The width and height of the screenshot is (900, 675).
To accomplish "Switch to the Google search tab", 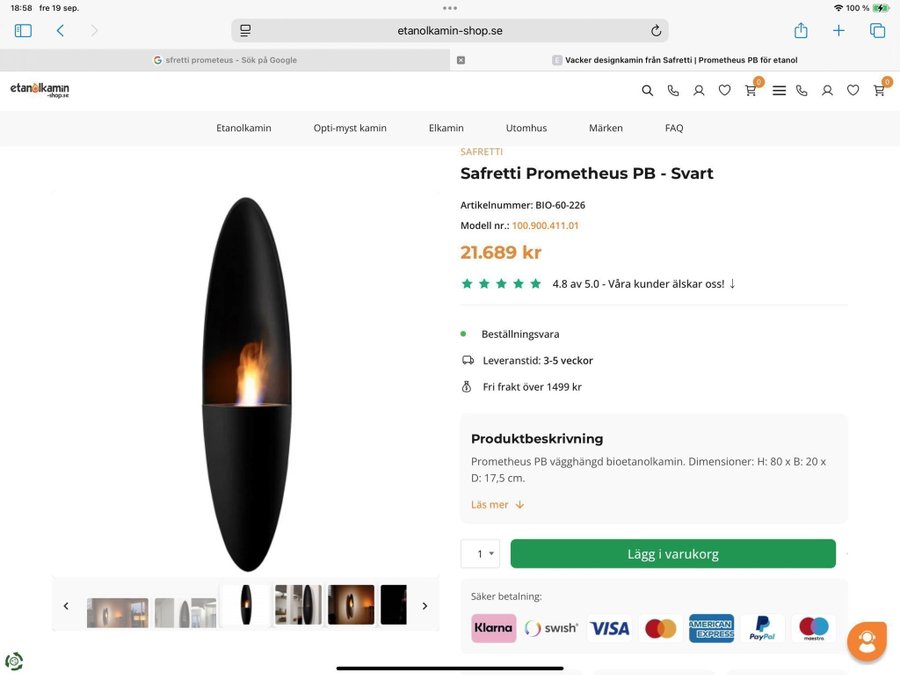I will pyautogui.click(x=225, y=60).
